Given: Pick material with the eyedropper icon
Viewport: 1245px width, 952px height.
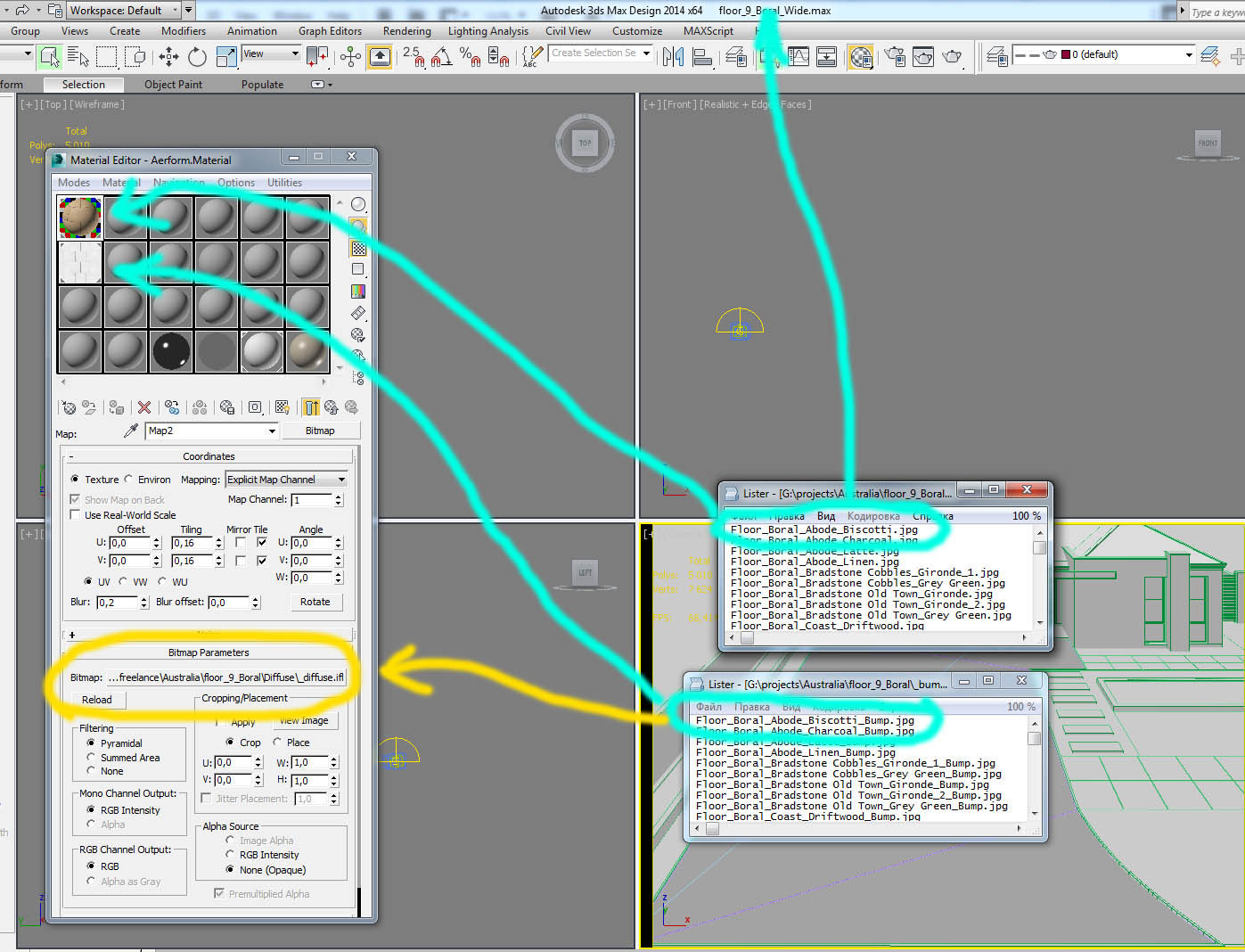Looking at the screenshot, I should pyautogui.click(x=131, y=431).
